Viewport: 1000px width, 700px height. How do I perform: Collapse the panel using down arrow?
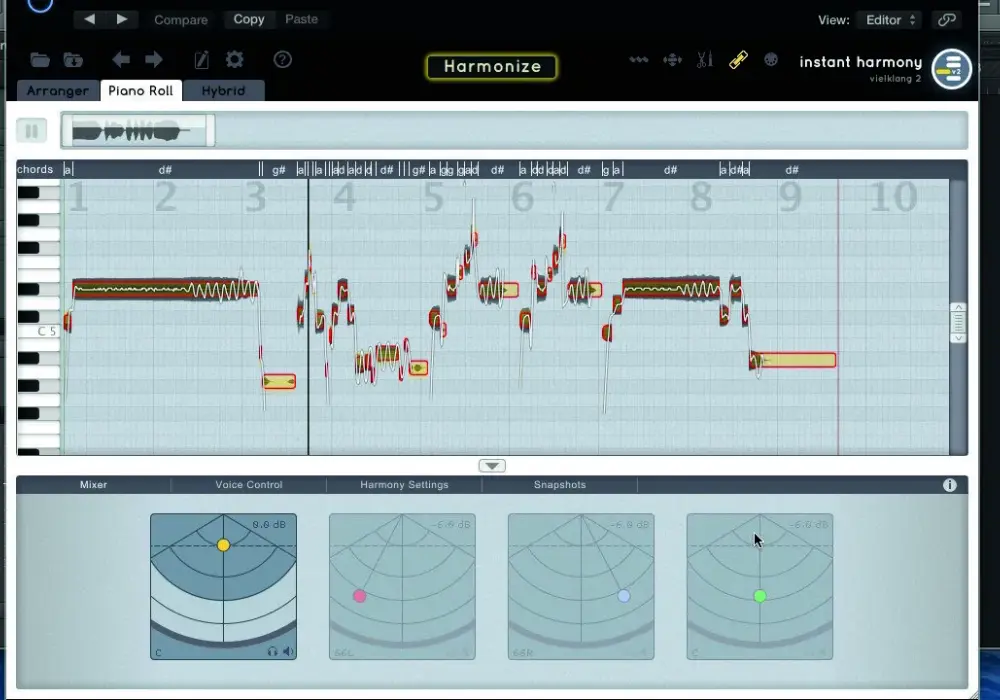point(492,466)
